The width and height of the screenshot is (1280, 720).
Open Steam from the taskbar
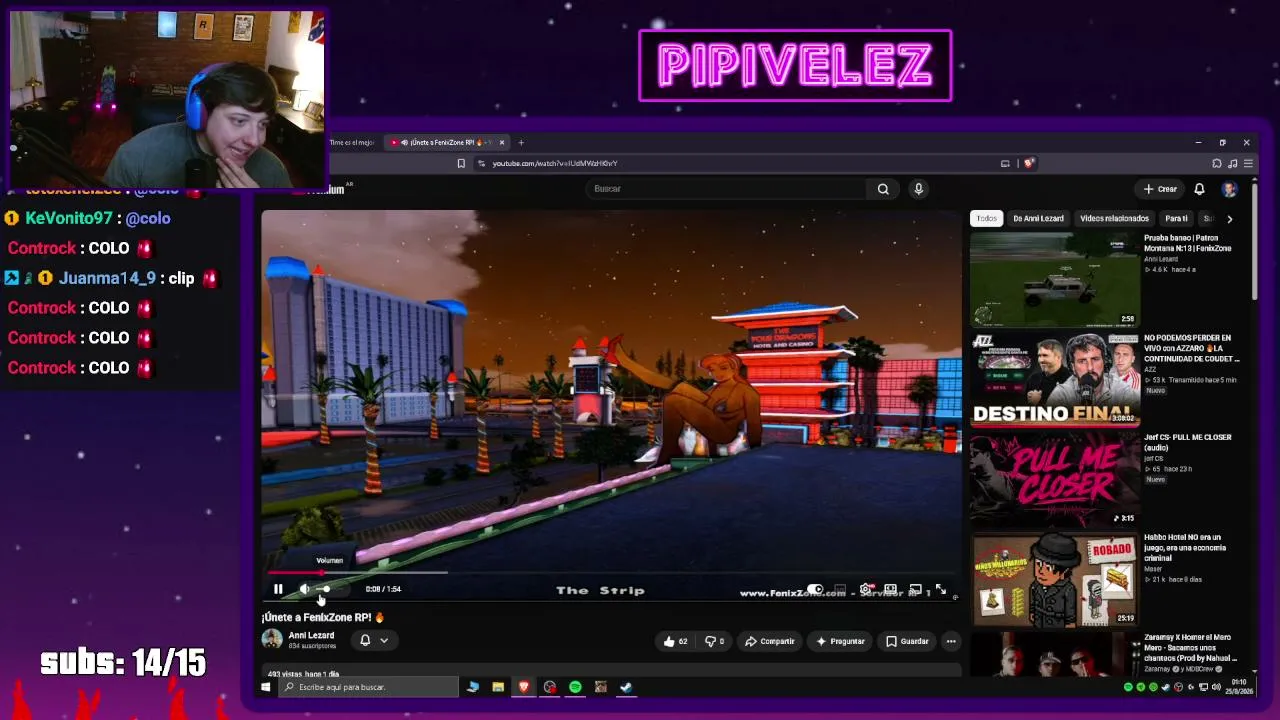(x=626, y=687)
